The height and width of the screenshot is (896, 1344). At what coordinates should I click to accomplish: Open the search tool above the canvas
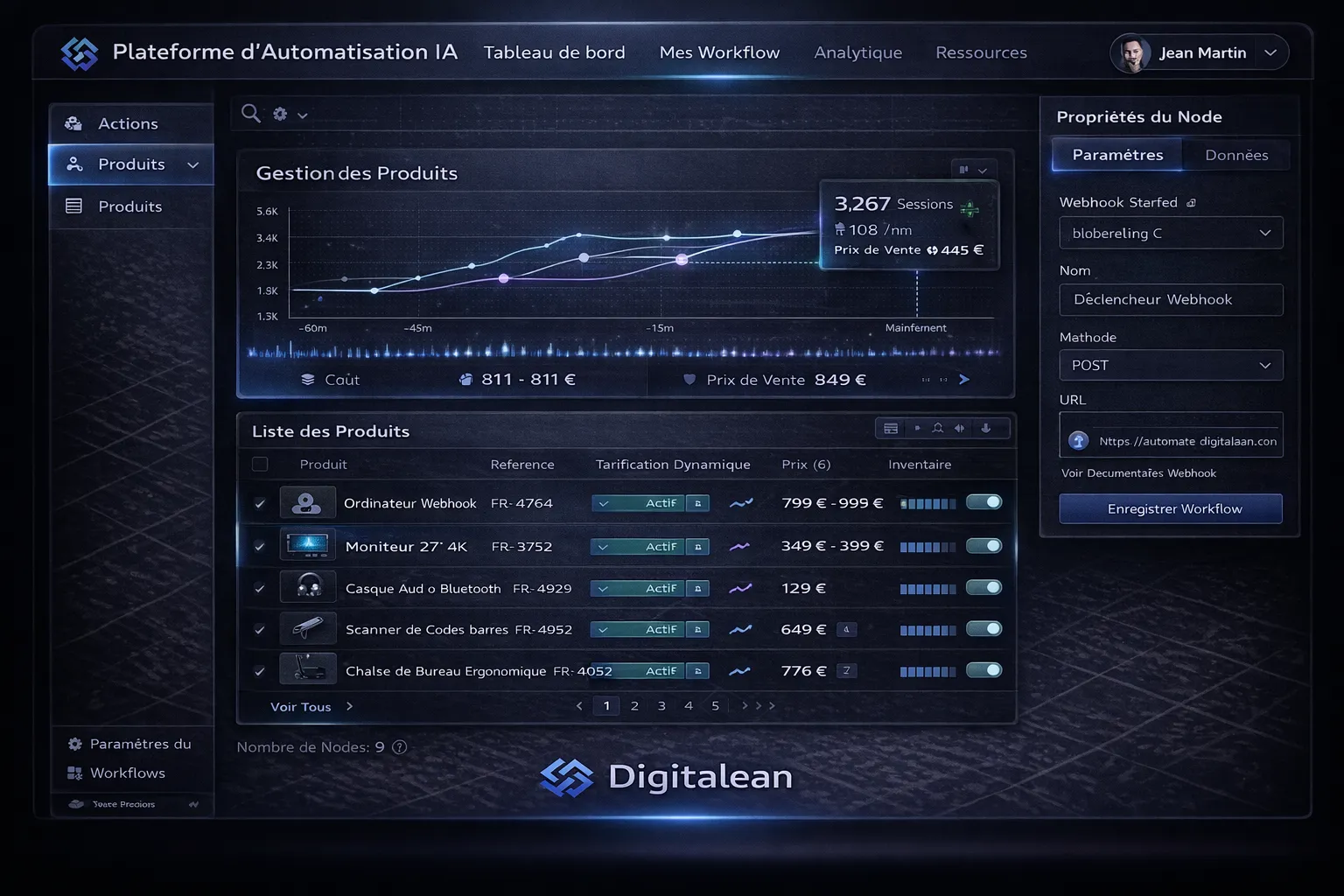click(x=250, y=113)
